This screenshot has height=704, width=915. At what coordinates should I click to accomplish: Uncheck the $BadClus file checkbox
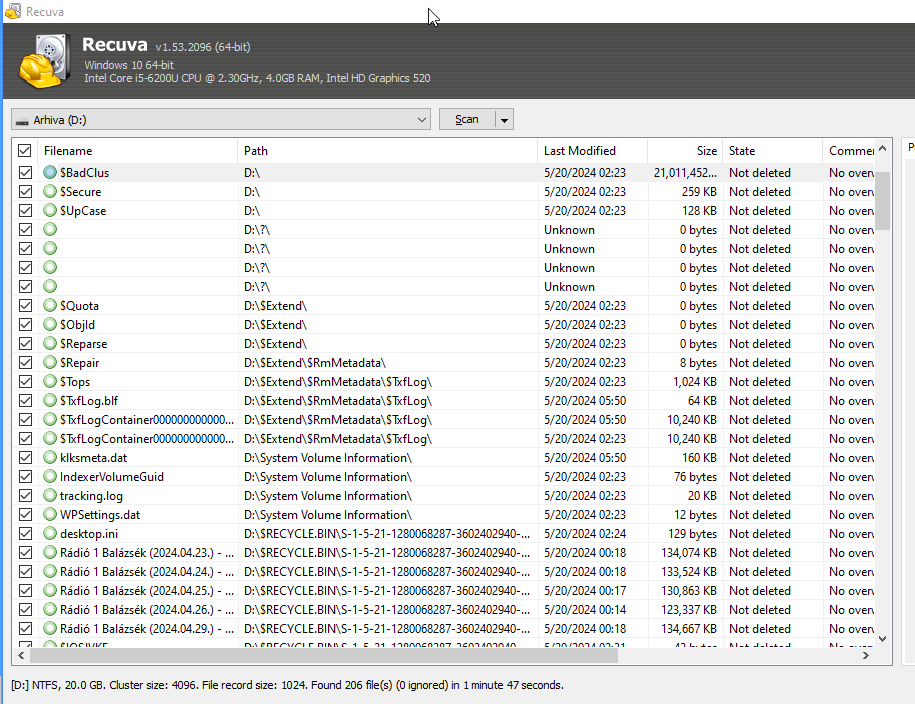(25, 173)
